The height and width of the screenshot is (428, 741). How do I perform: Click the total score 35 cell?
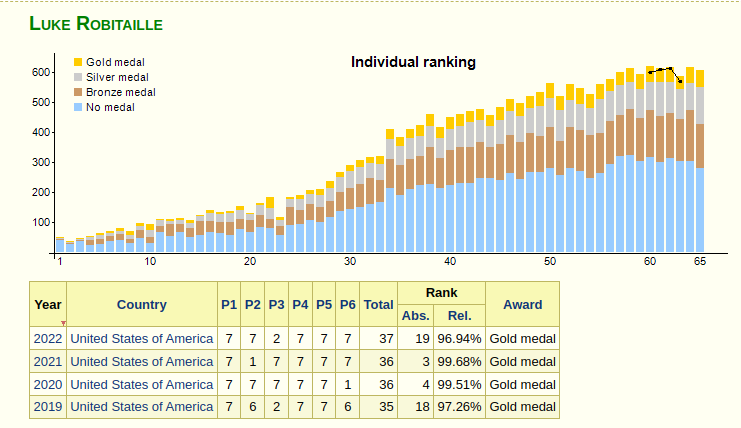(379, 407)
